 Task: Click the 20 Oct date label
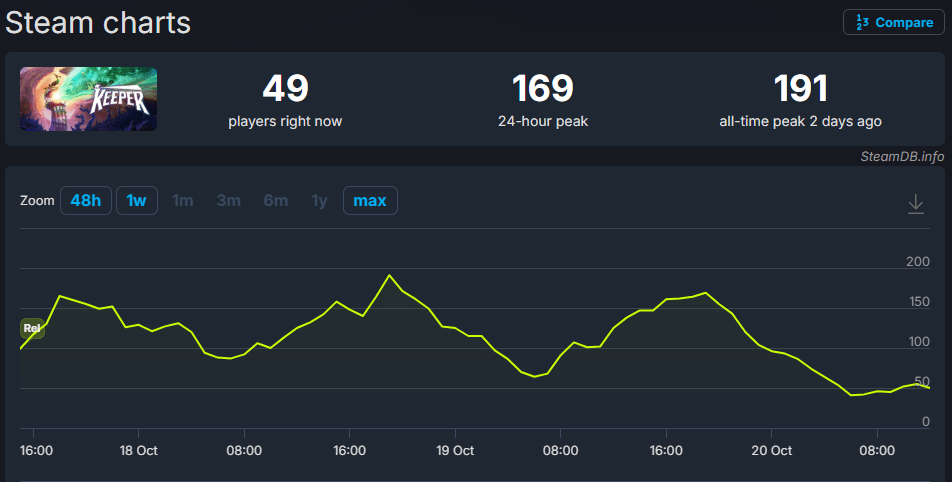771,451
